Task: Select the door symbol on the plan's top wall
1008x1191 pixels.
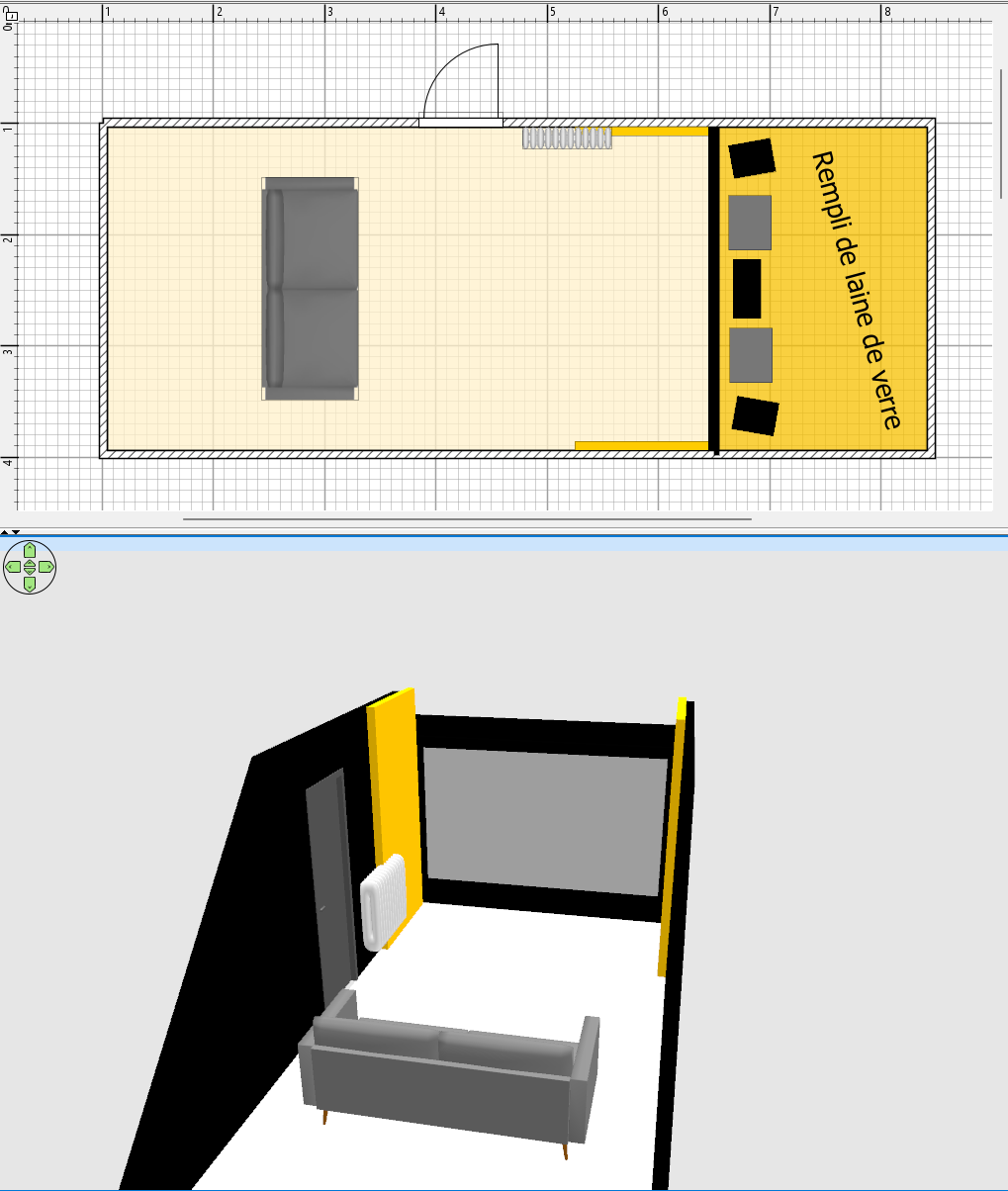Action: point(461,86)
